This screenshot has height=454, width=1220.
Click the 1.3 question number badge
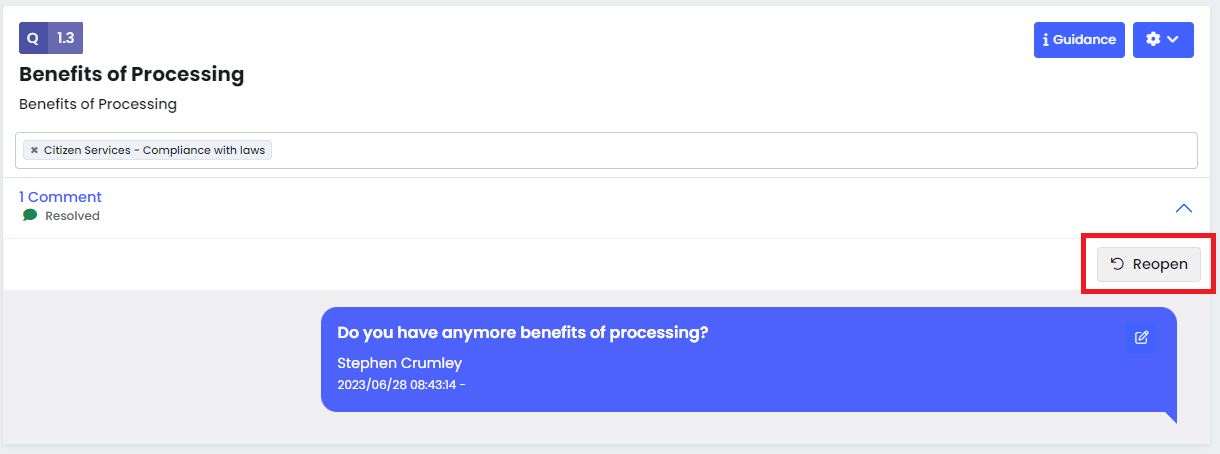tap(65, 38)
